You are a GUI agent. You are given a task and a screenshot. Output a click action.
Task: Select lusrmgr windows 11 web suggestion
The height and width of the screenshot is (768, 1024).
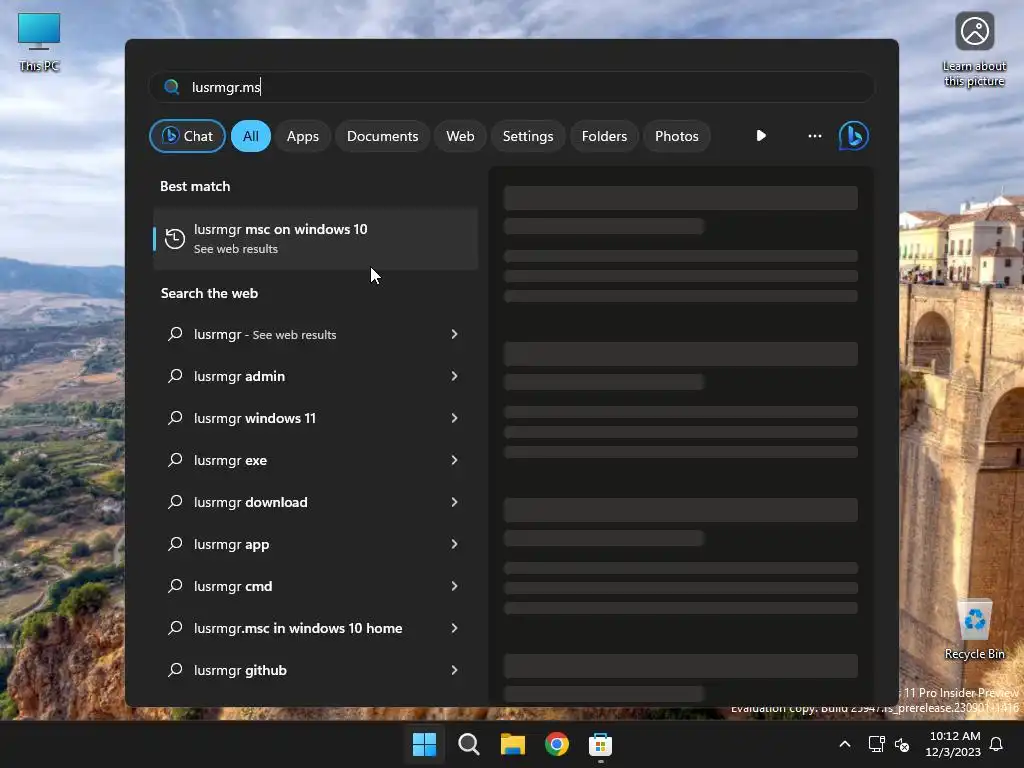(315, 418)
